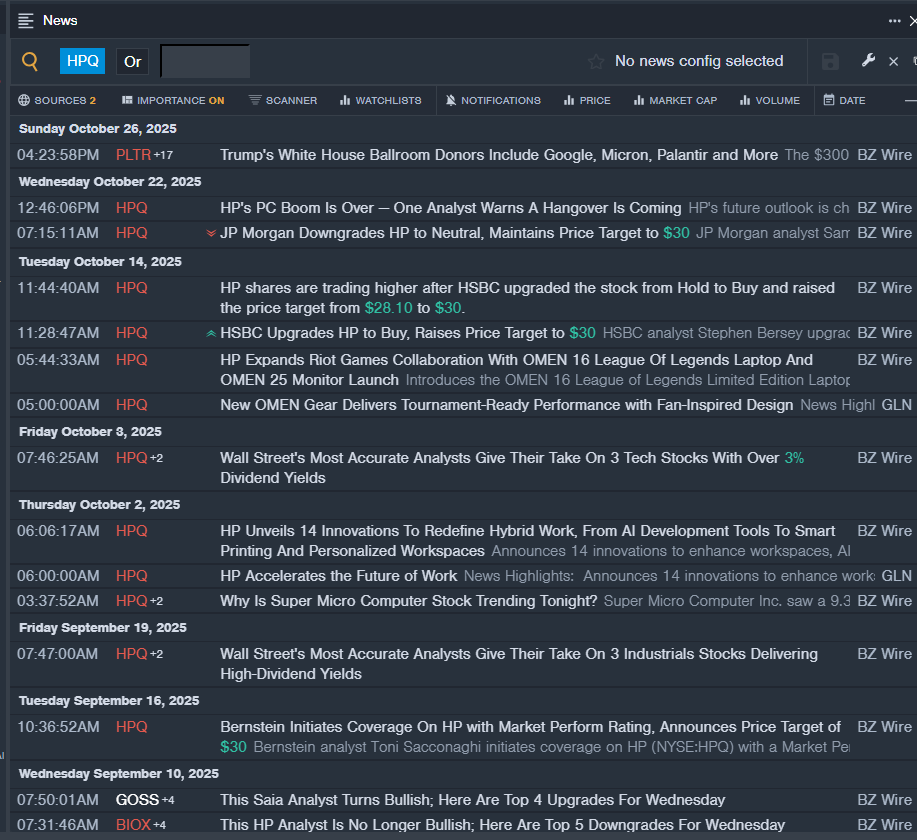
Task: Open the Scanner filter
Action: 283,101
